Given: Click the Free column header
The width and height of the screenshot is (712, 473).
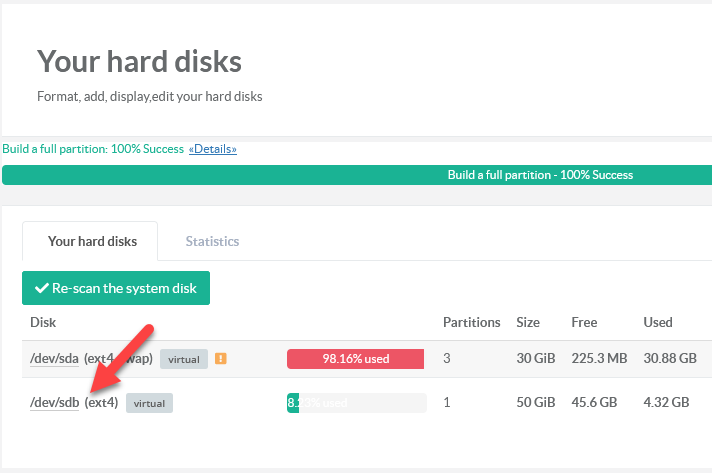Looking at the screenshot, I should pos(584,322).
